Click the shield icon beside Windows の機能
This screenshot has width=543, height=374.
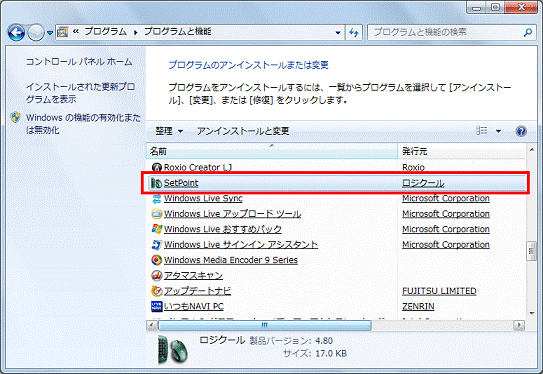click(15, 118)
